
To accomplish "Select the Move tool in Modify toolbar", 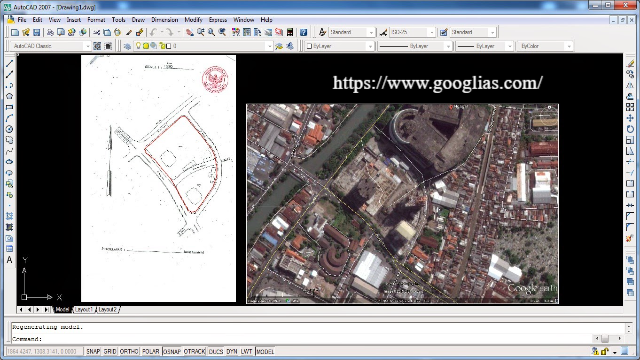I will tap(630, 118).
